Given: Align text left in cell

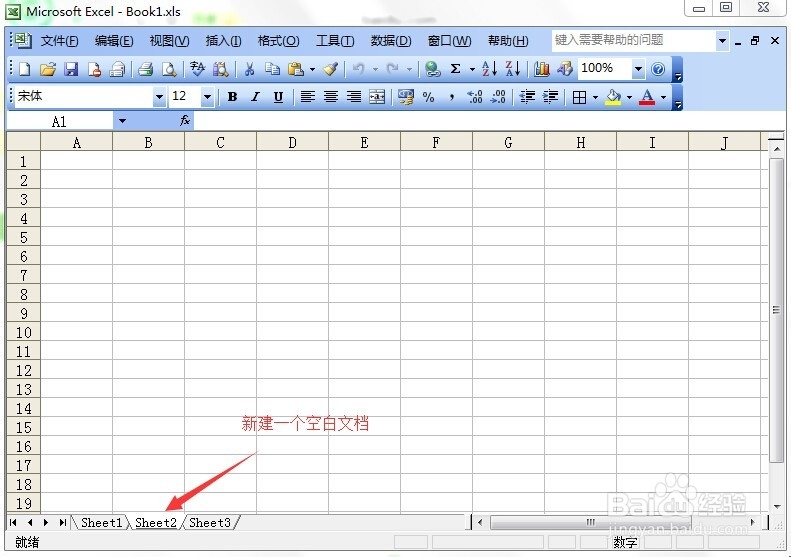Looking at the screenshot, I should tap(307, 96).
